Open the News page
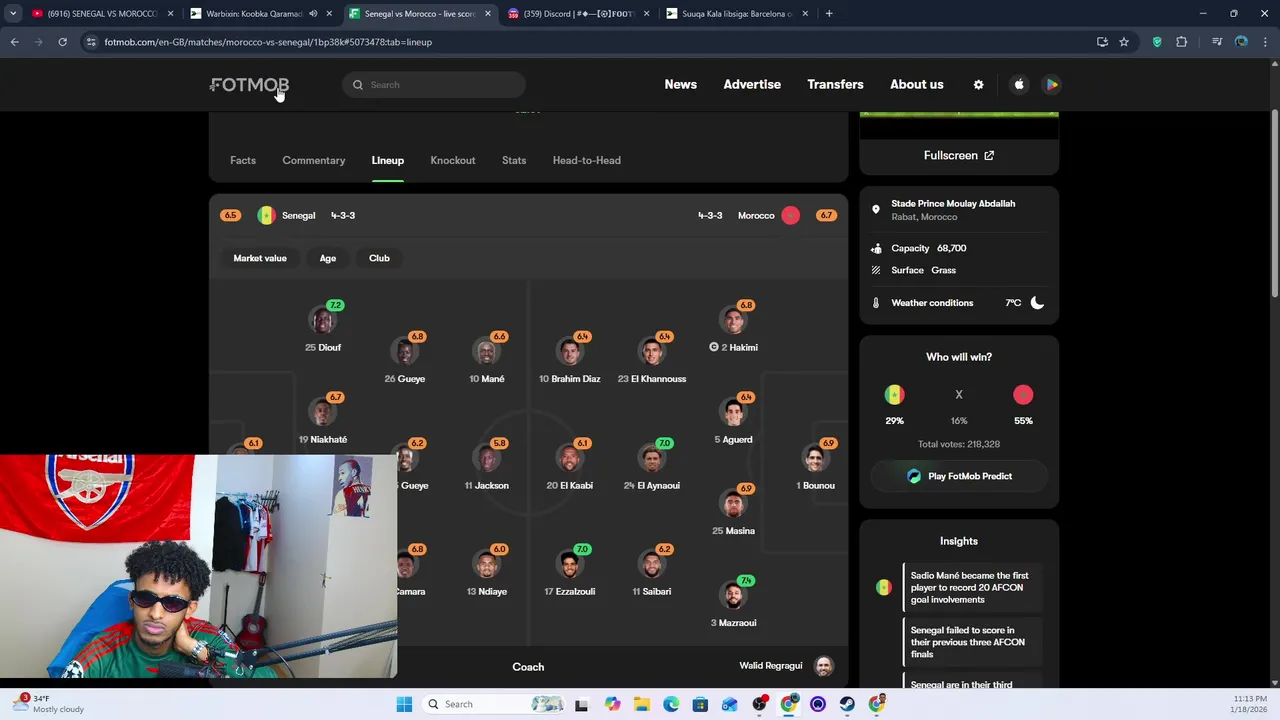Viewport: 1280px width, 720px height. point(681,85)
